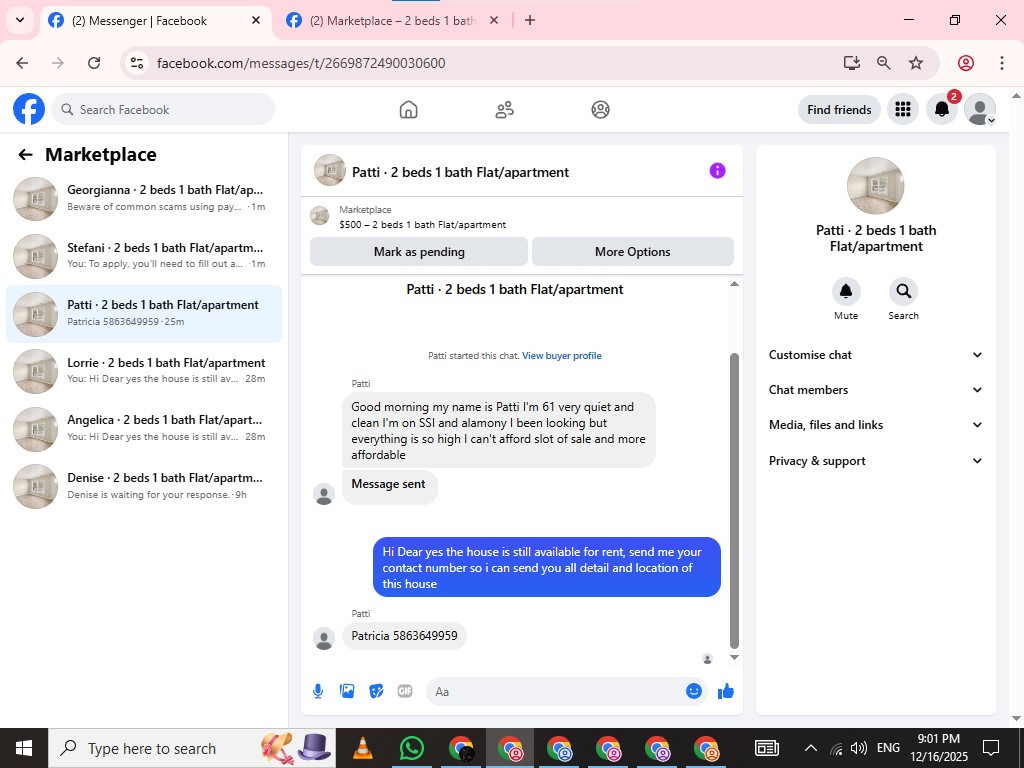Image resolution: width=1024 pixels, height=768 pixels.
Task: Go back in browser history
Action: (22, 63)
